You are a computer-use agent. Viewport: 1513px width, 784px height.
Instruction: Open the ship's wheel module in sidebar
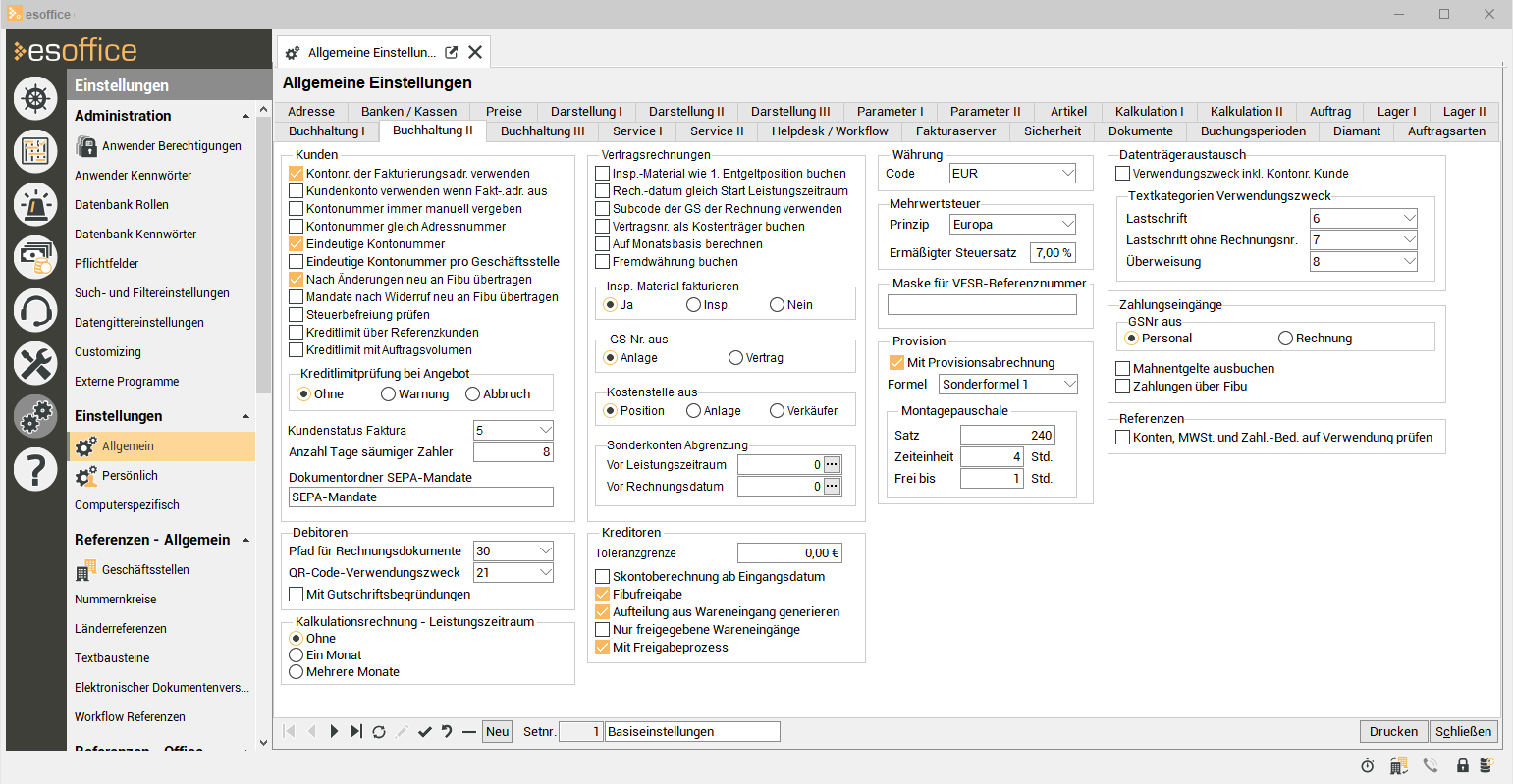35,98
